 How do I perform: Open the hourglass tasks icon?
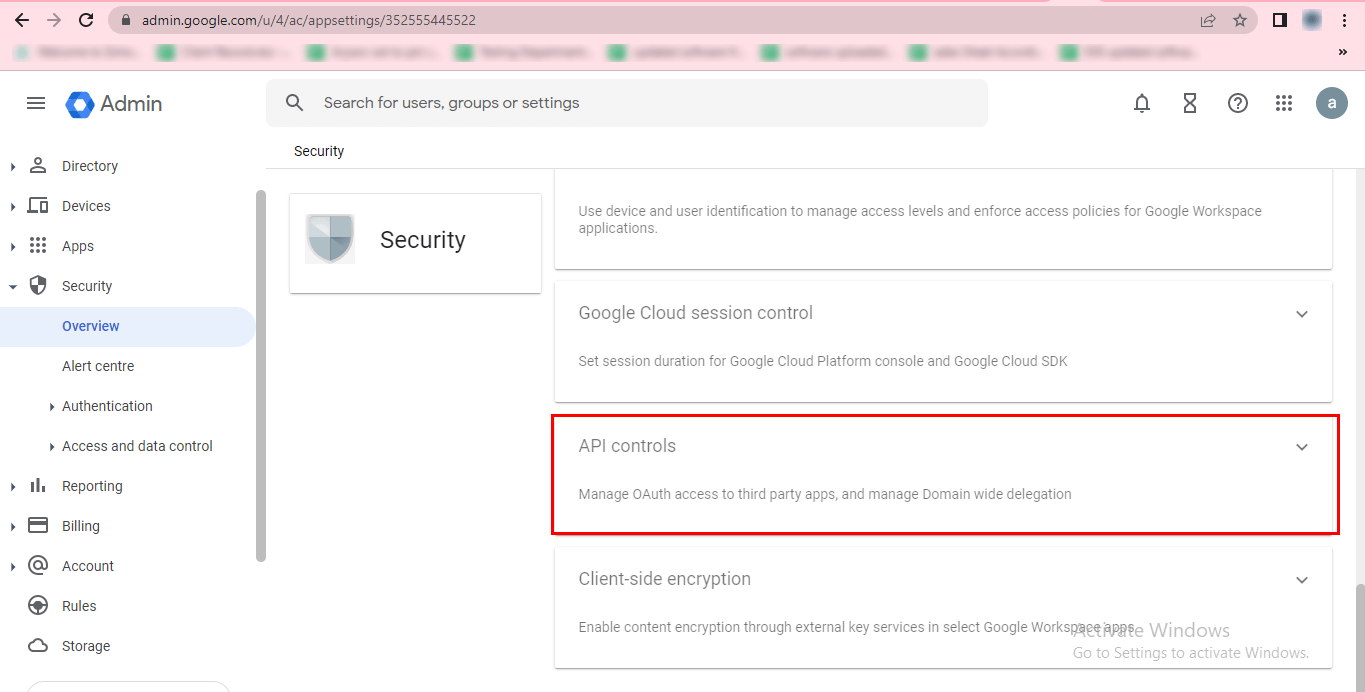tap(1190, 103)
